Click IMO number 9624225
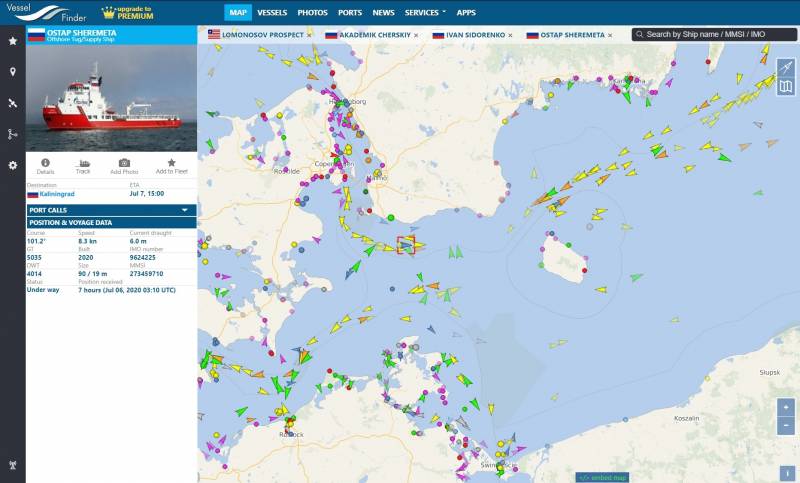 point(142,258)
